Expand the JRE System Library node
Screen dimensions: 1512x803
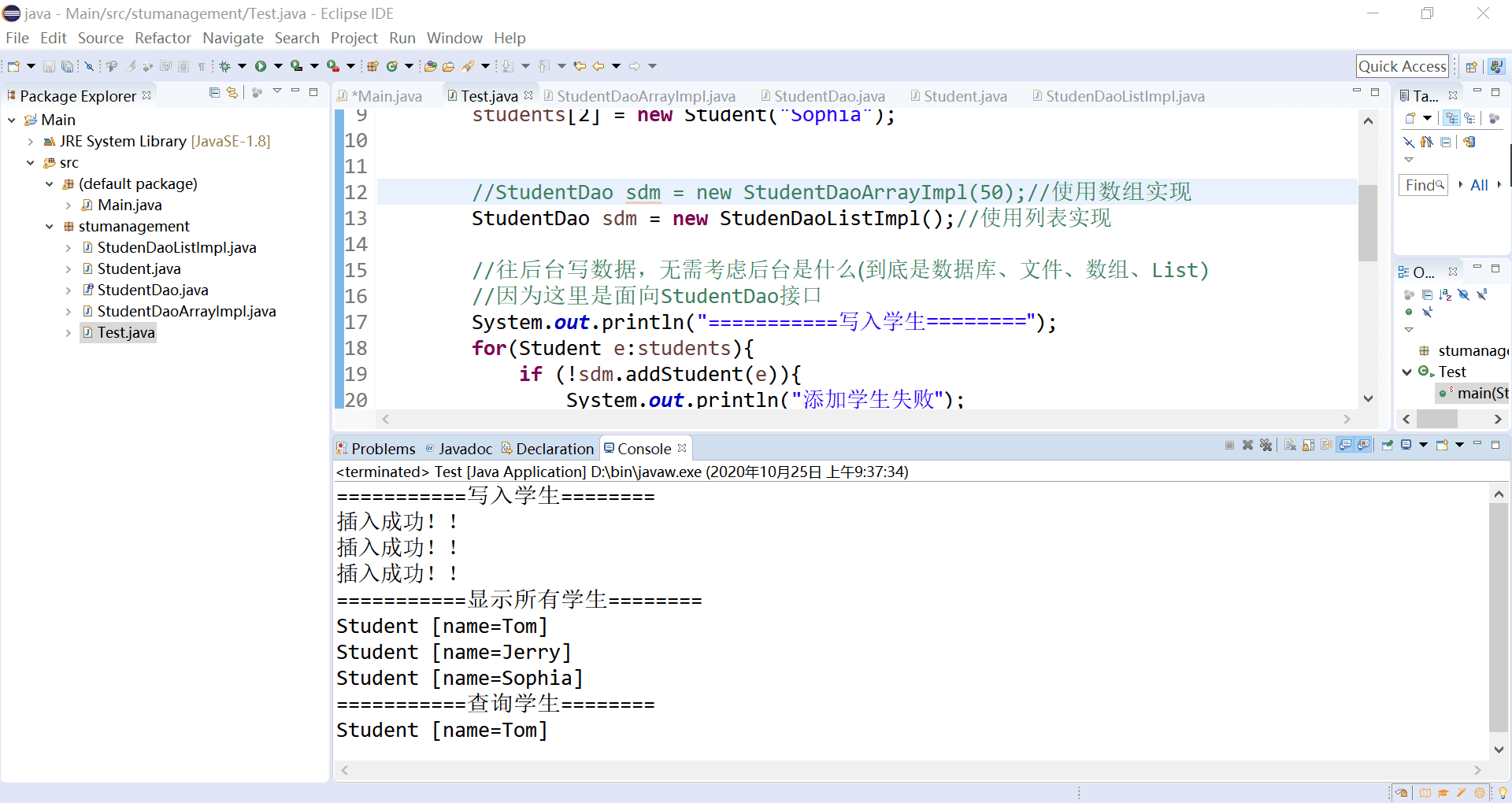click(x=31, y=142)
